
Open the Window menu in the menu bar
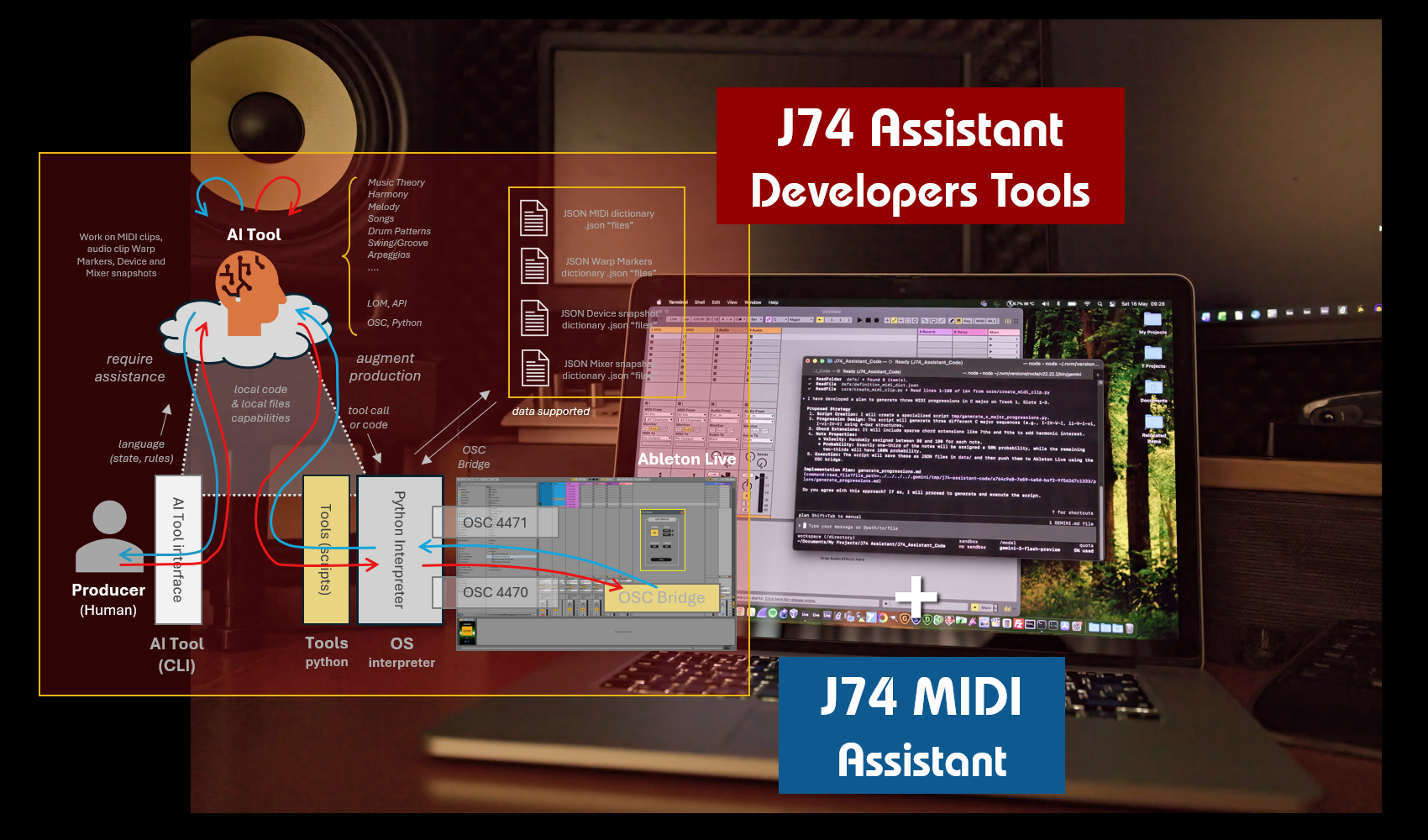click(753, 302)
